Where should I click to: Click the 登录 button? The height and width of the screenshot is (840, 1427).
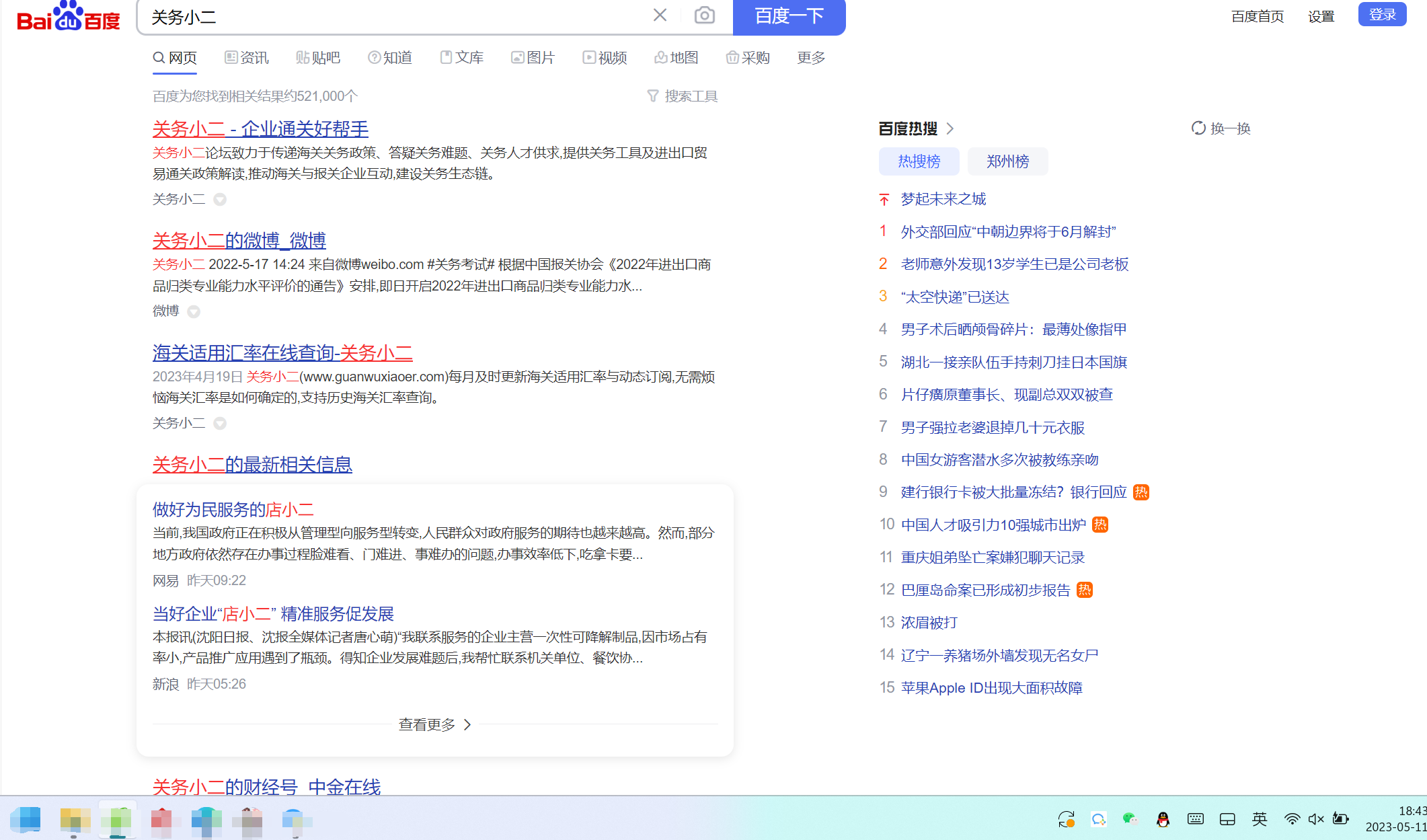coord(1383,14)
